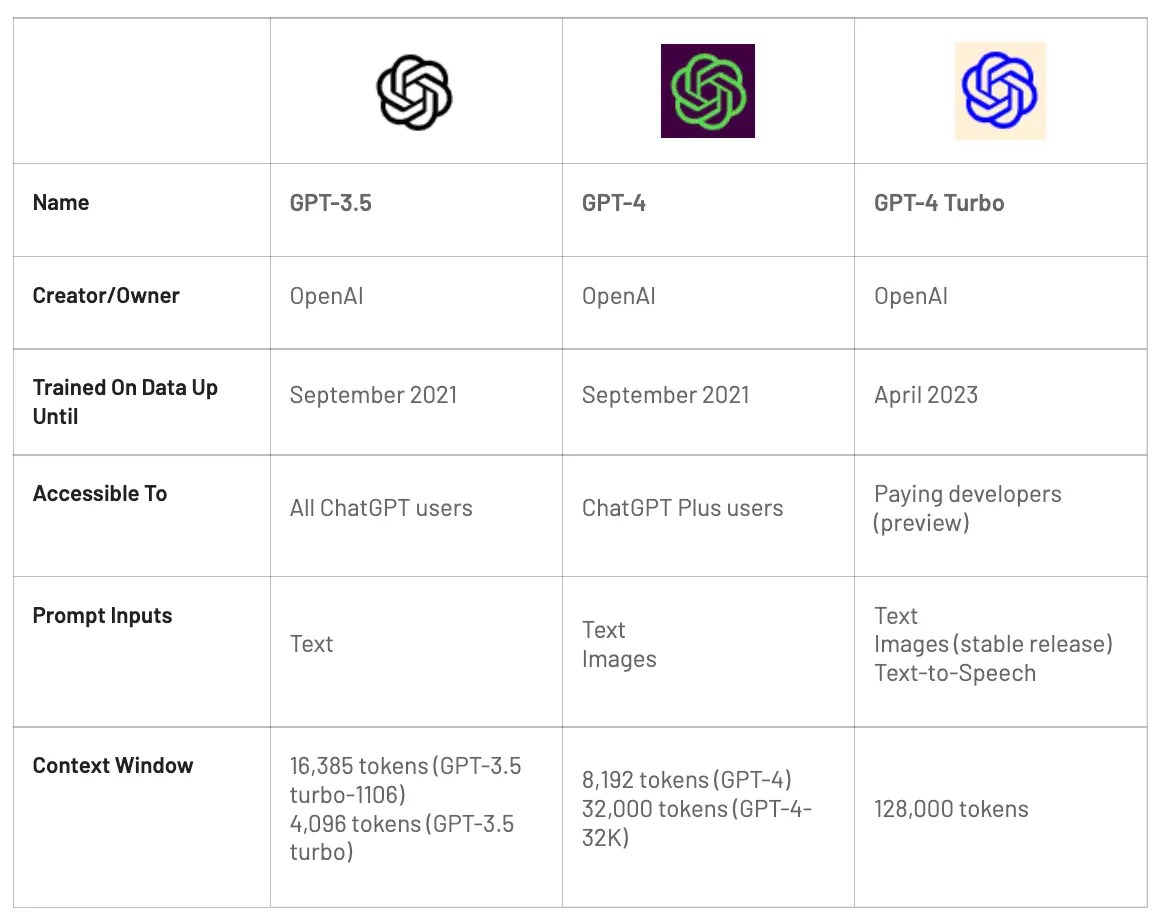Click the blue OpenAI logo for GPT-4 Turbo

tap(1000, 90)
